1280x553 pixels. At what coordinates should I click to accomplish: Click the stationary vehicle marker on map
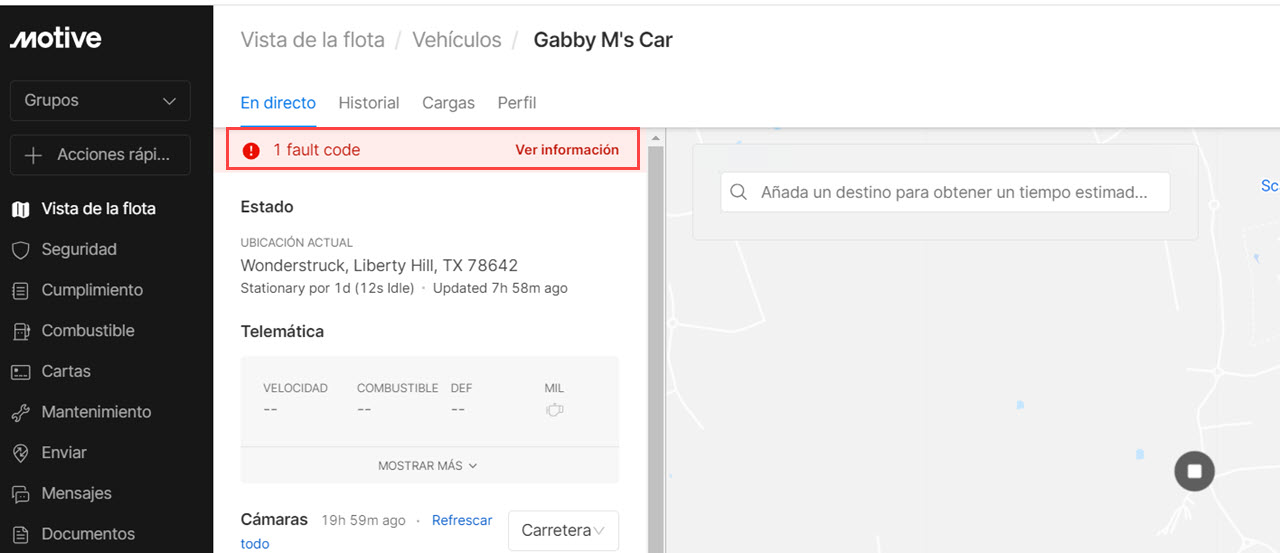(x=1194, y=470)
